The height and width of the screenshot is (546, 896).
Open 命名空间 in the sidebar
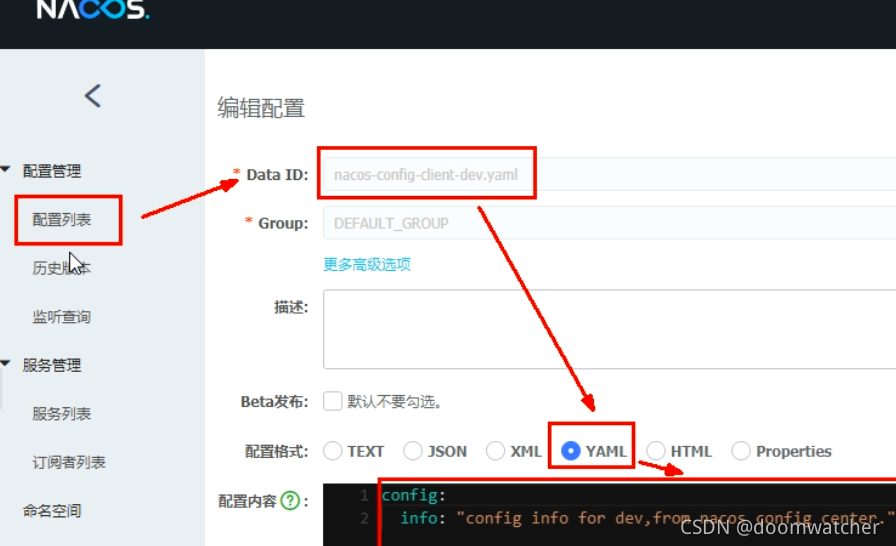[52, 511]
